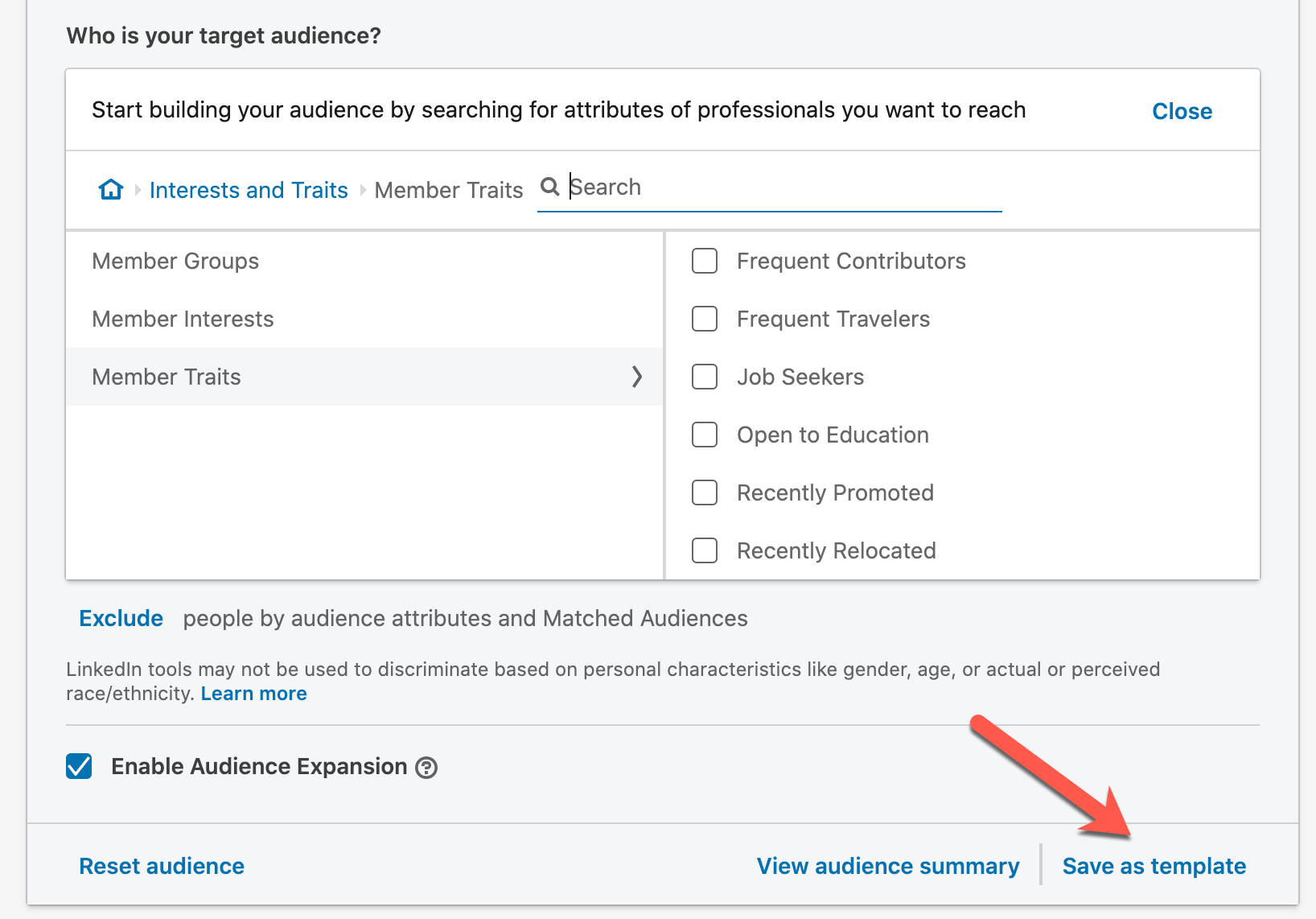Viewport: 1316px width, 919px height.
Task: Open the Member Groups category
Action: click(364, 261)
